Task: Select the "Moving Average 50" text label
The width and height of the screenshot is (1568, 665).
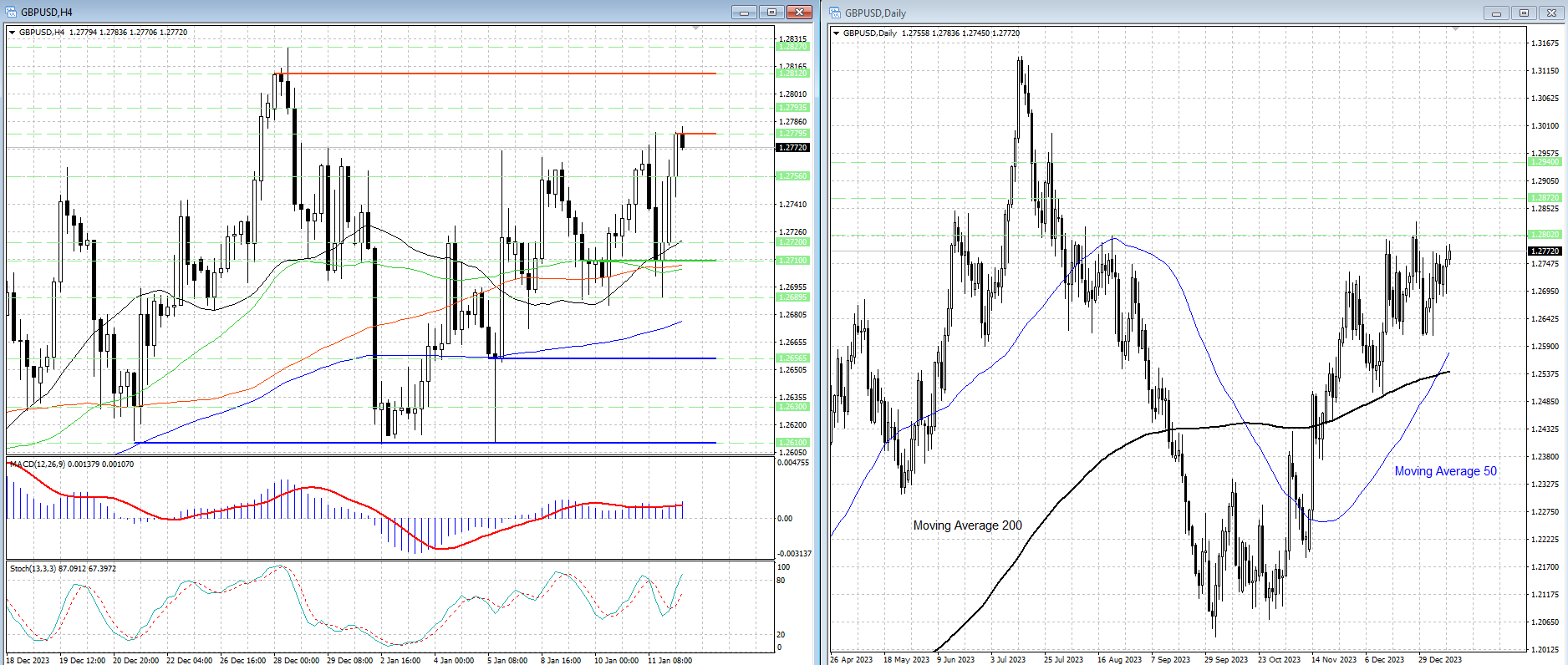Action: (1445, 471)
